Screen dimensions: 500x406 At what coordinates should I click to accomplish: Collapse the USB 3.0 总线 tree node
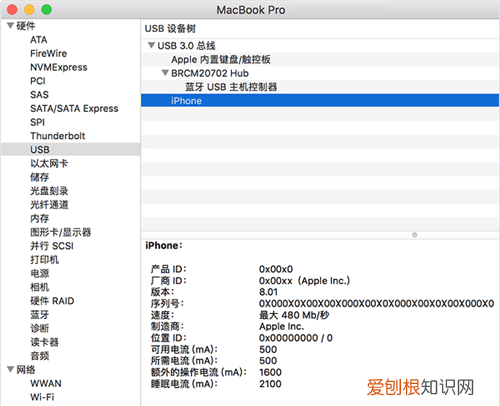tap(151, 45)
